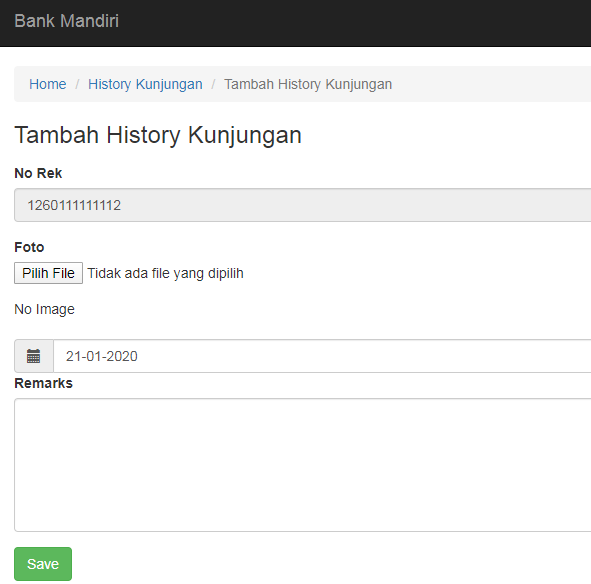Click the No Image placeholder text
Image resolution: width=591 pixels, height=584 pixels.
click(44, 309)
